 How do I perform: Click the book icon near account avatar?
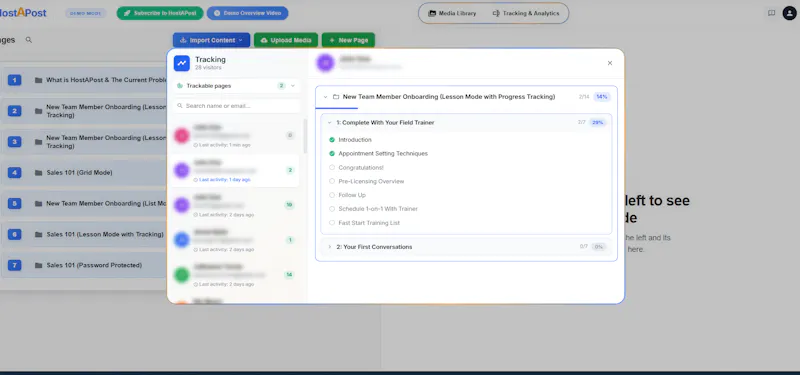tap(771, 13)
